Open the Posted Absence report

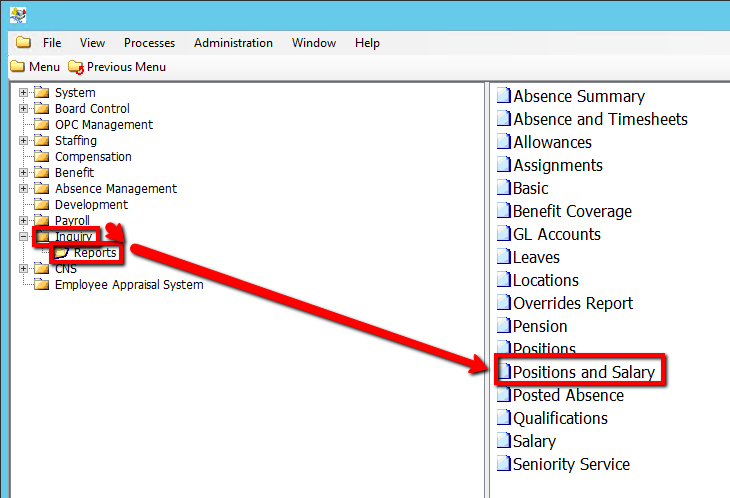tap(568, 396)
